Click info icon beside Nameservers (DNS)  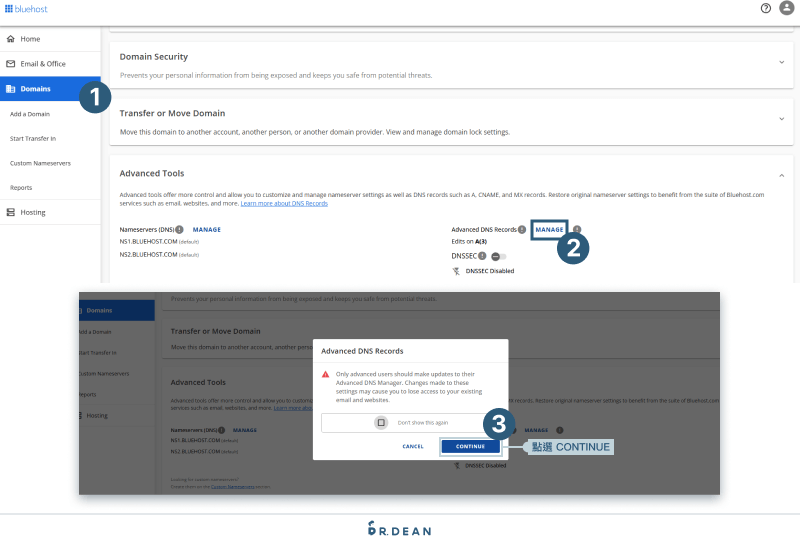(180, 230)
